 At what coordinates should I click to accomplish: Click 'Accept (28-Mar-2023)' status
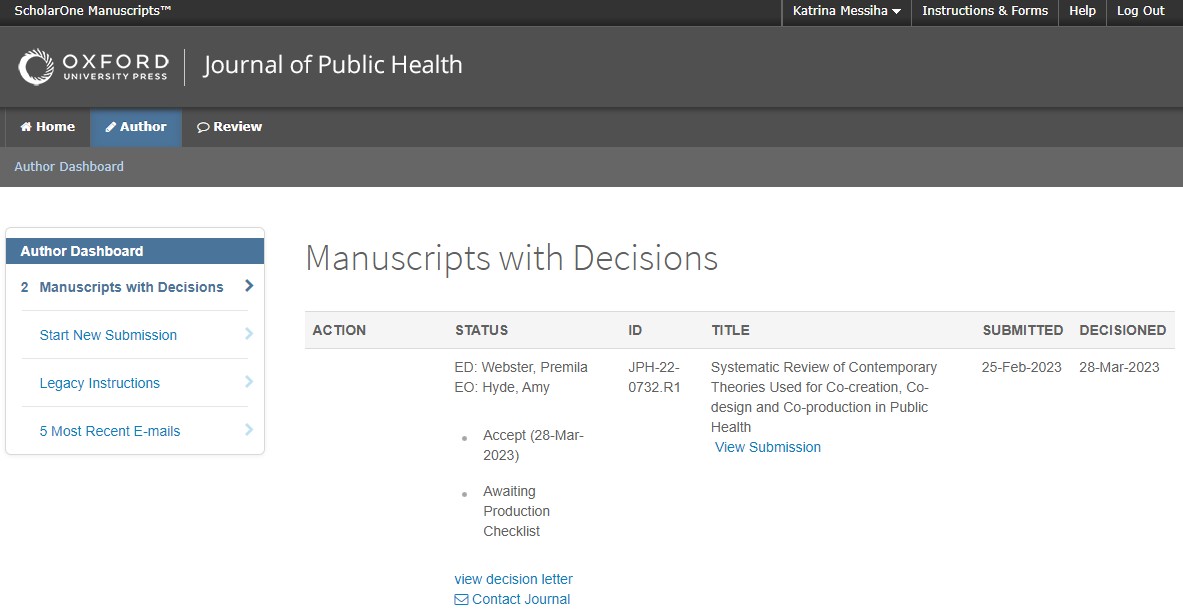533,445
